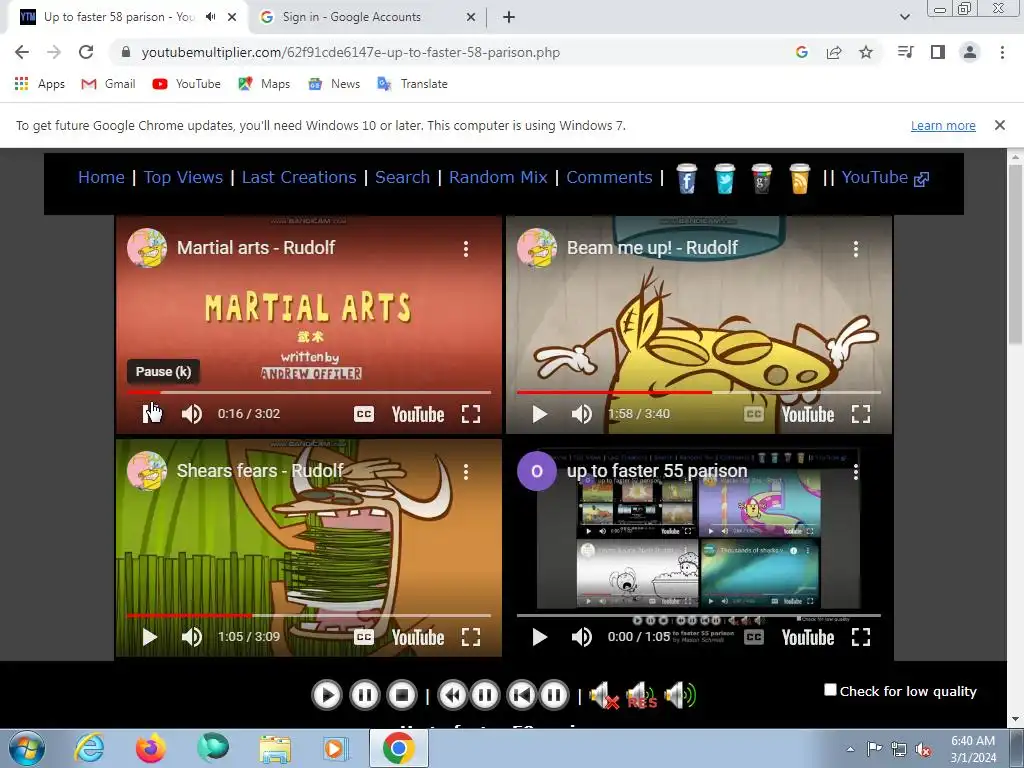
Task: Click YouTube logo on Shears fears video
Action: click(x=418, y=637)
